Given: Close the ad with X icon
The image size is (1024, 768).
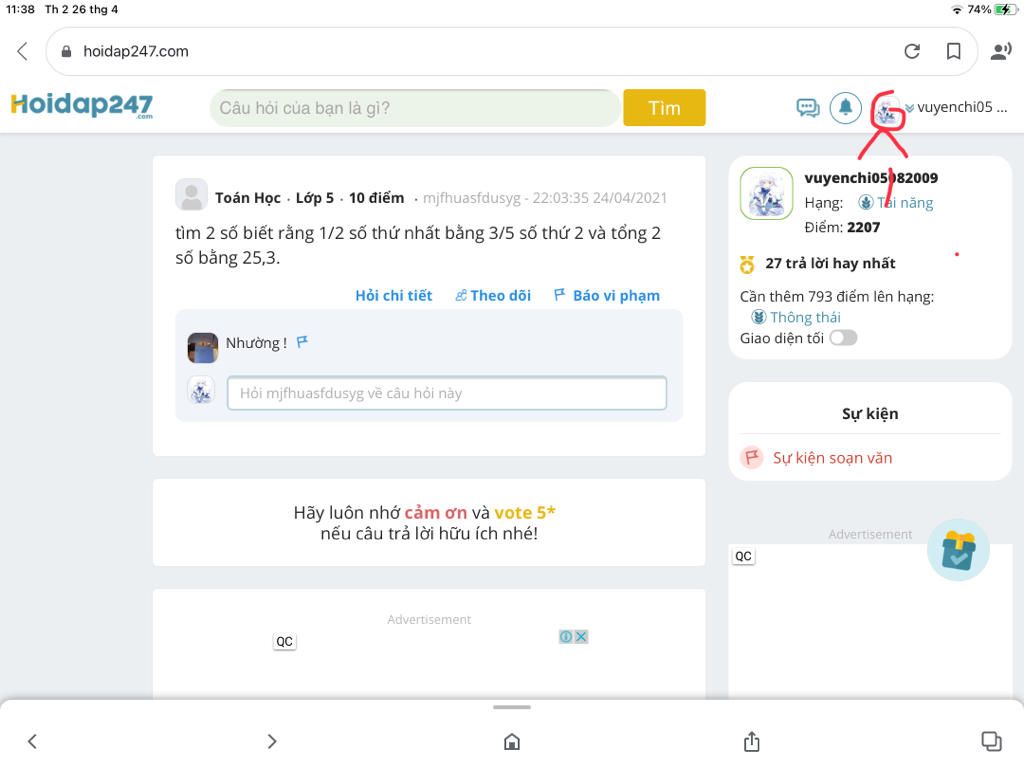Looking at the screenshot, I should [x=581, y=636].
